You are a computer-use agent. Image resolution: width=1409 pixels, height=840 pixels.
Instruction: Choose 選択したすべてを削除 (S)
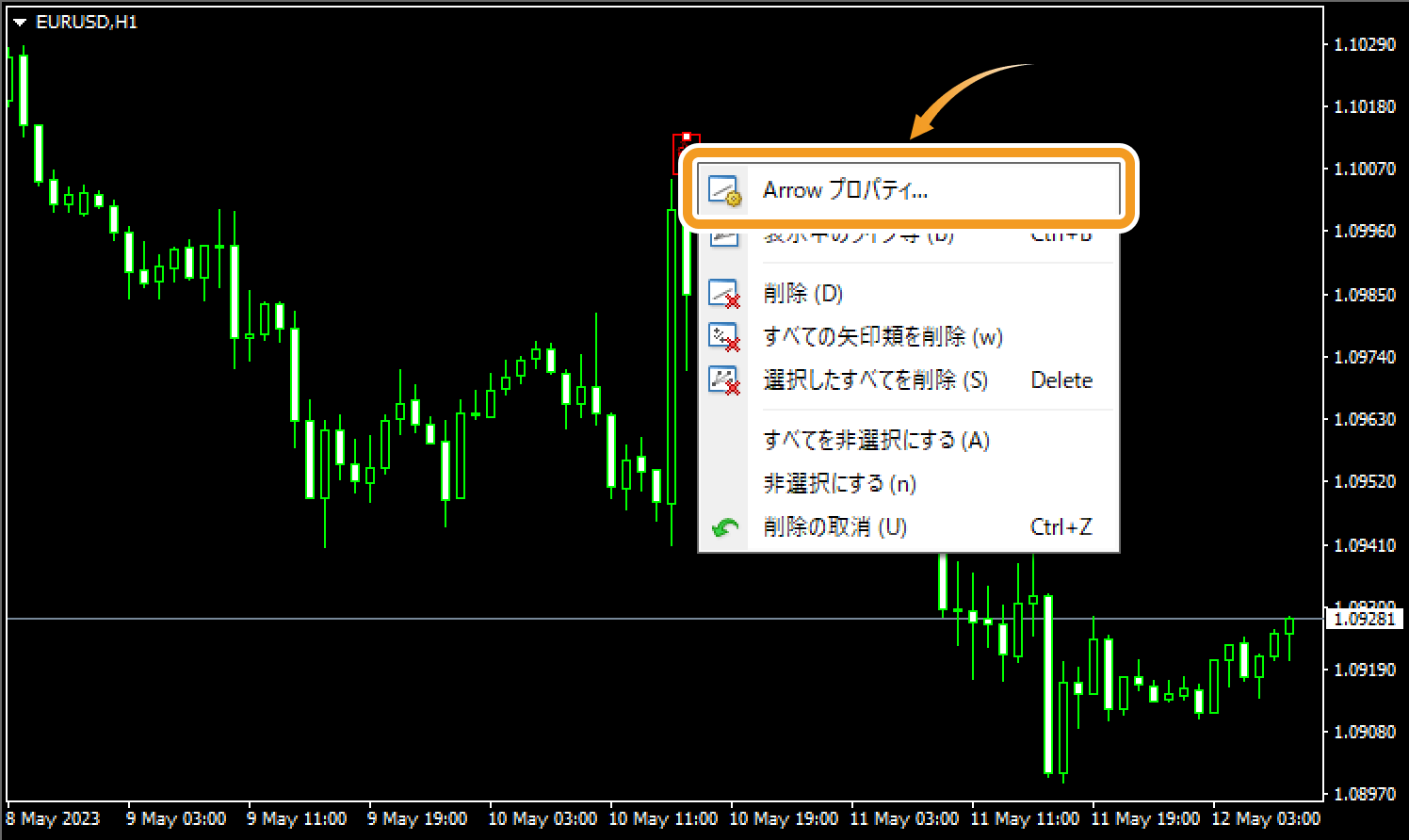[909, 380]
